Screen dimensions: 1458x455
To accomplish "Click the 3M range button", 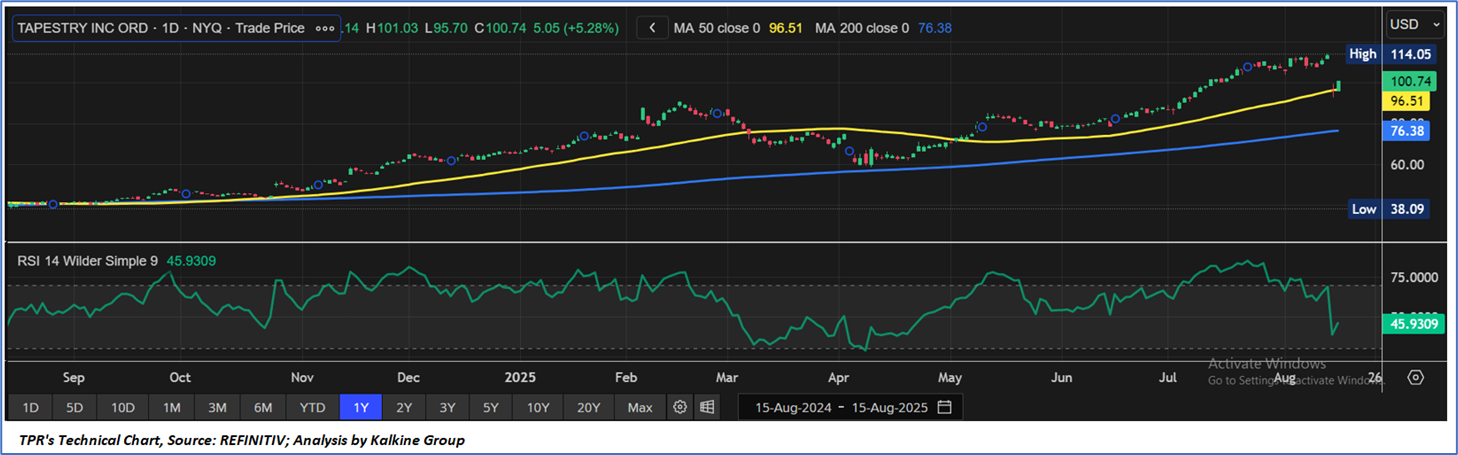I will pyautogui.click(x=217, y=407).
